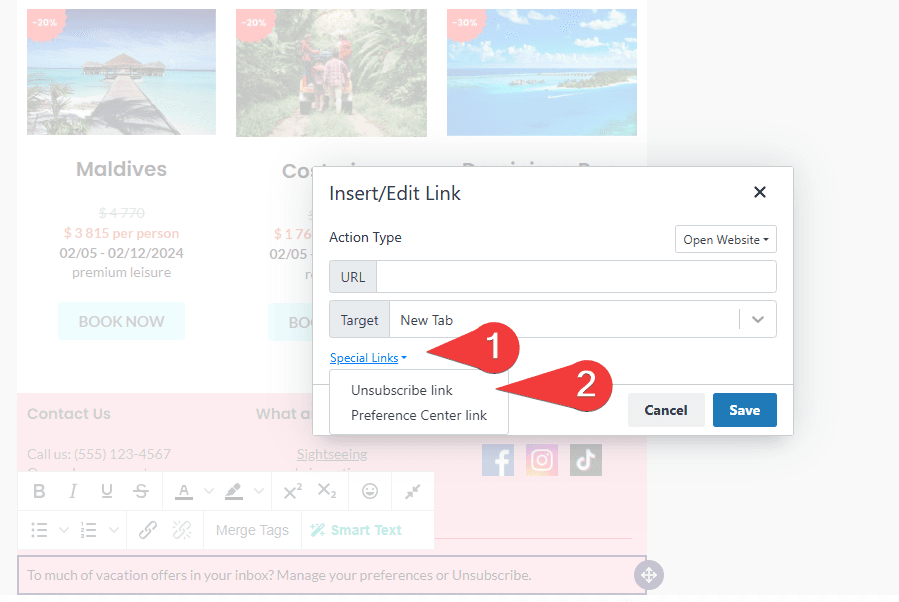
Task: Expand the Special Links menu
Action: tap(368, 358)
